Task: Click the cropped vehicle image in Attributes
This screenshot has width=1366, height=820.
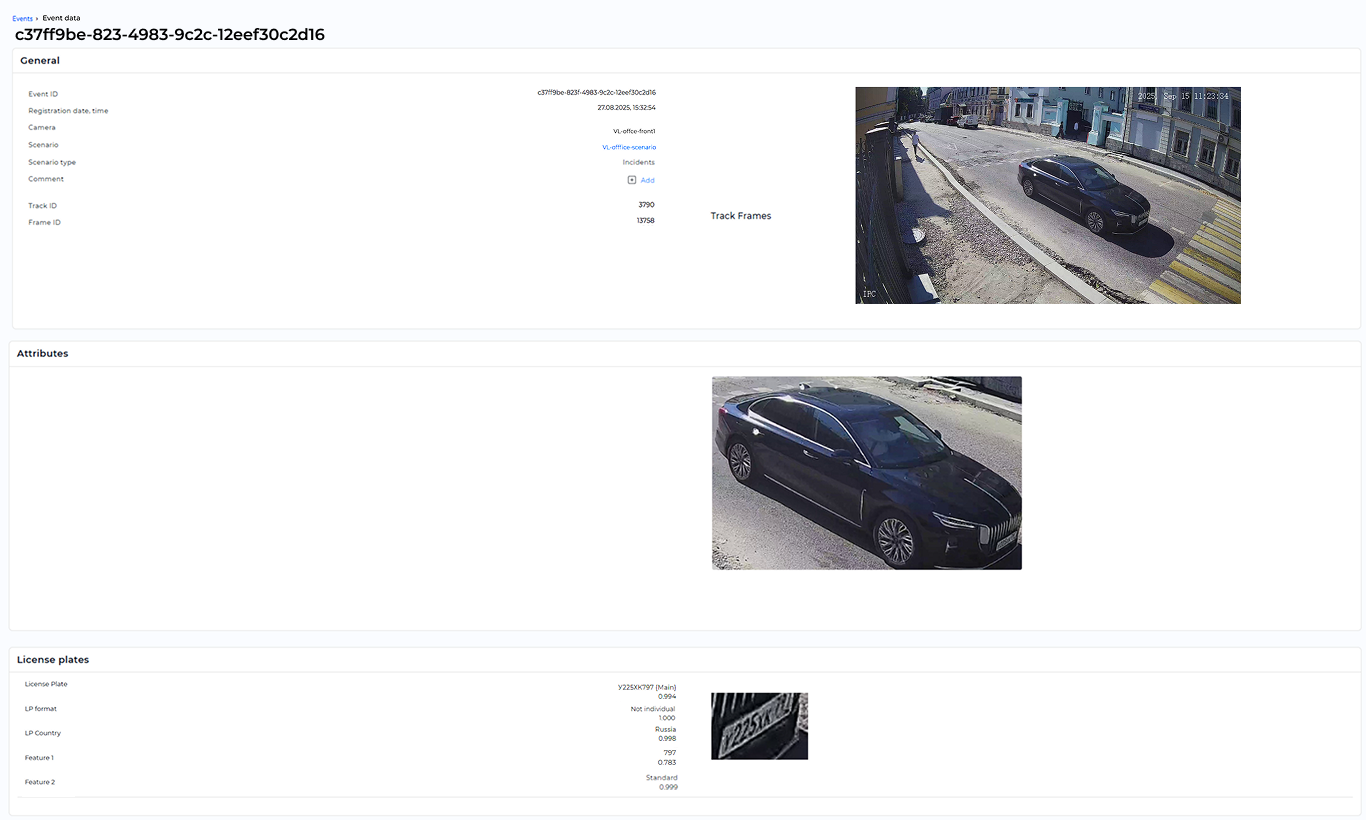Action: [866, 473]
